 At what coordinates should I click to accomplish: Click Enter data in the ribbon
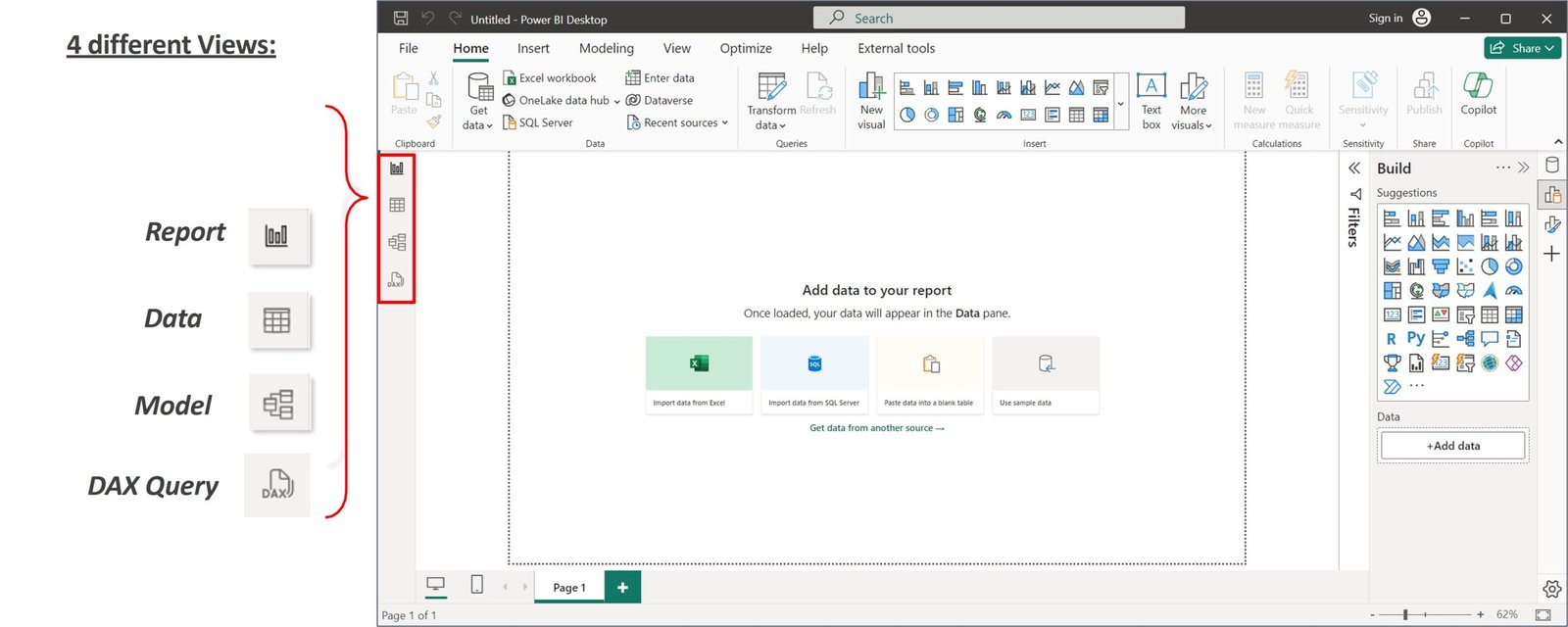click(660, 77)
